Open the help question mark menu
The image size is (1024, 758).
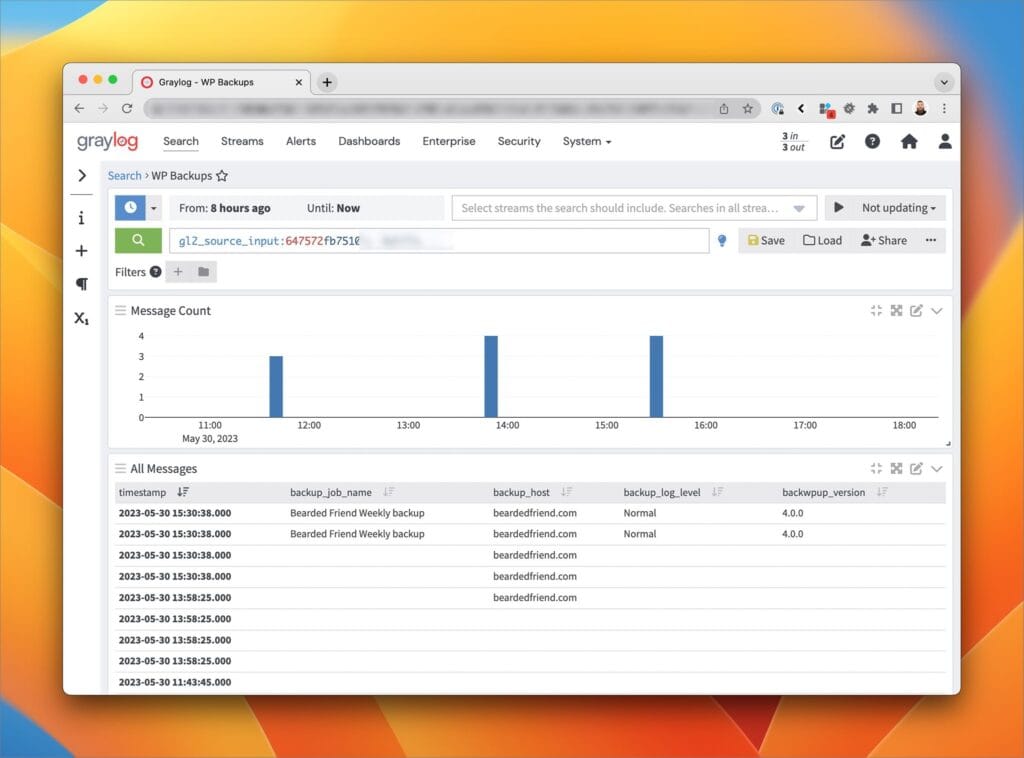872,142
